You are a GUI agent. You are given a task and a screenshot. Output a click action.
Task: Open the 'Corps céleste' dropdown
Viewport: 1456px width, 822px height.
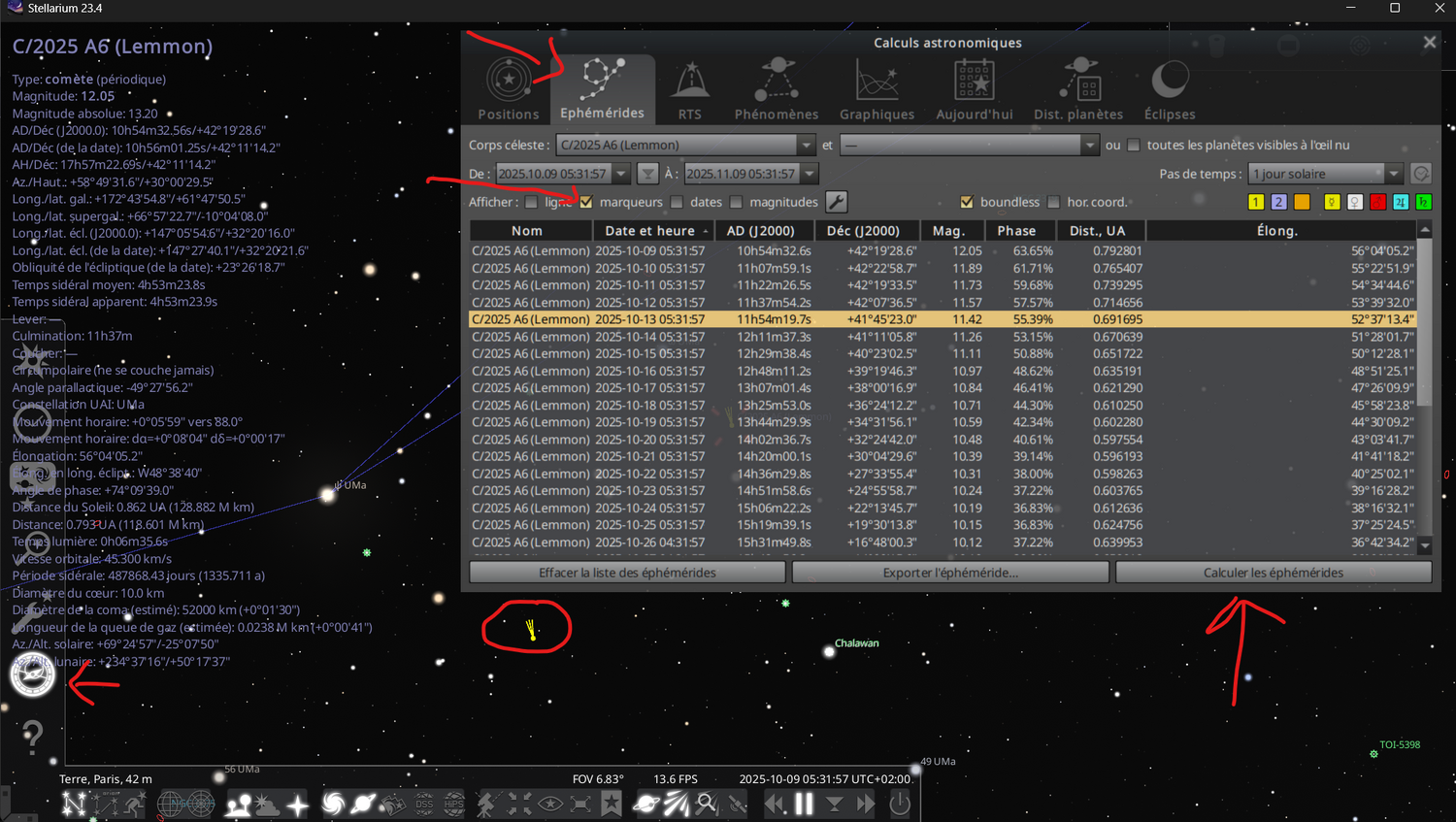tap(685, 145)
